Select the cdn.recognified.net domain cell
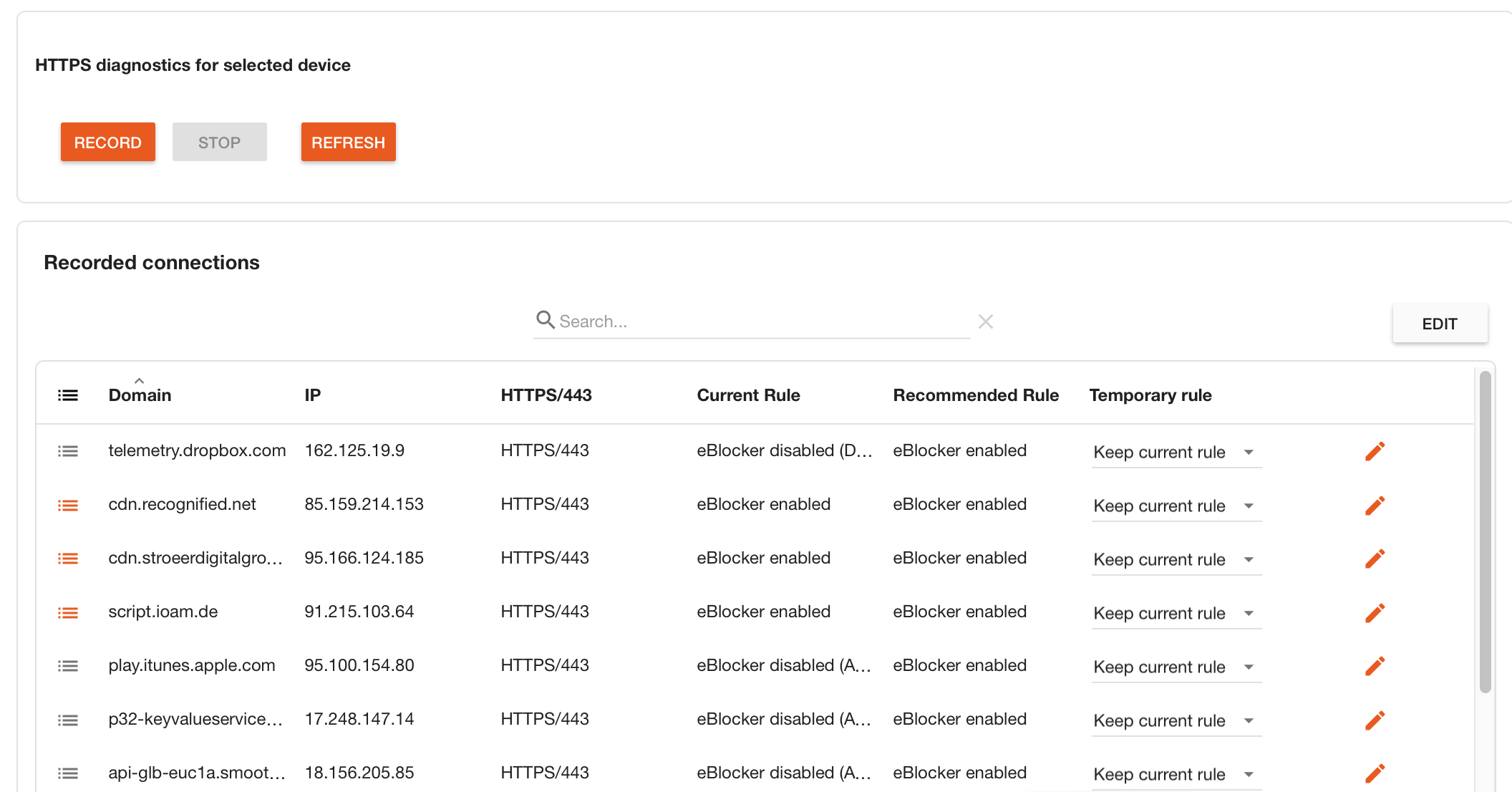 [182, 504]
